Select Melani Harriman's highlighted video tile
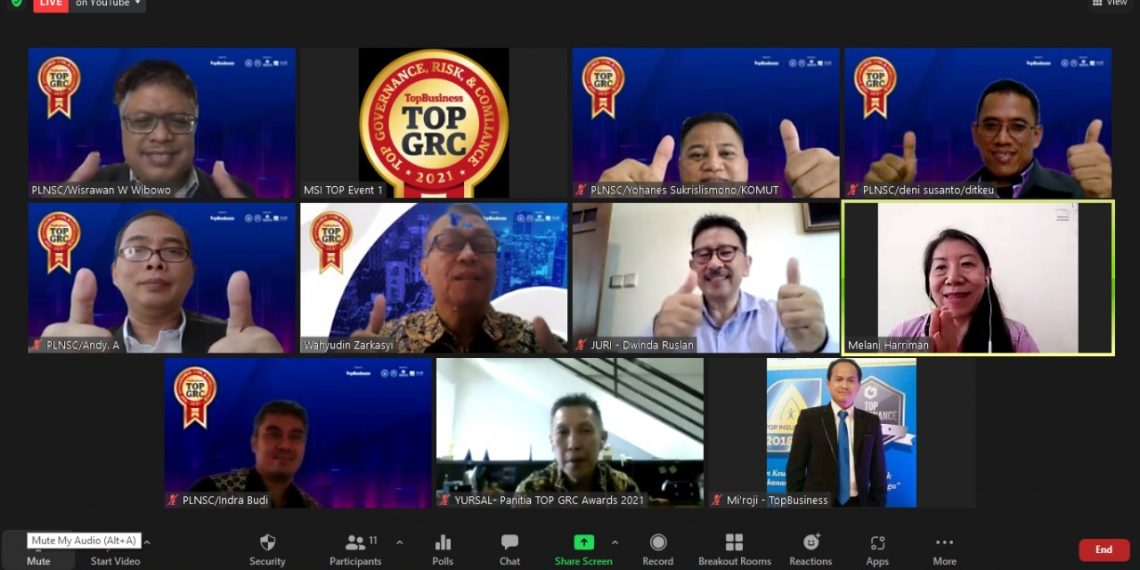 pos(978,278)
